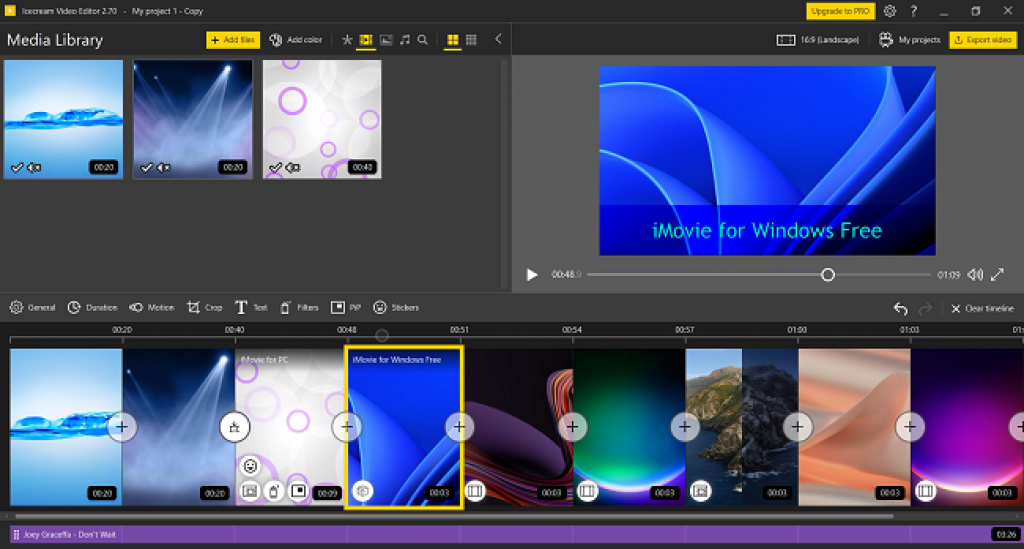Open the Text tool
1024x549 pixels.
click(x=251, y=307)
